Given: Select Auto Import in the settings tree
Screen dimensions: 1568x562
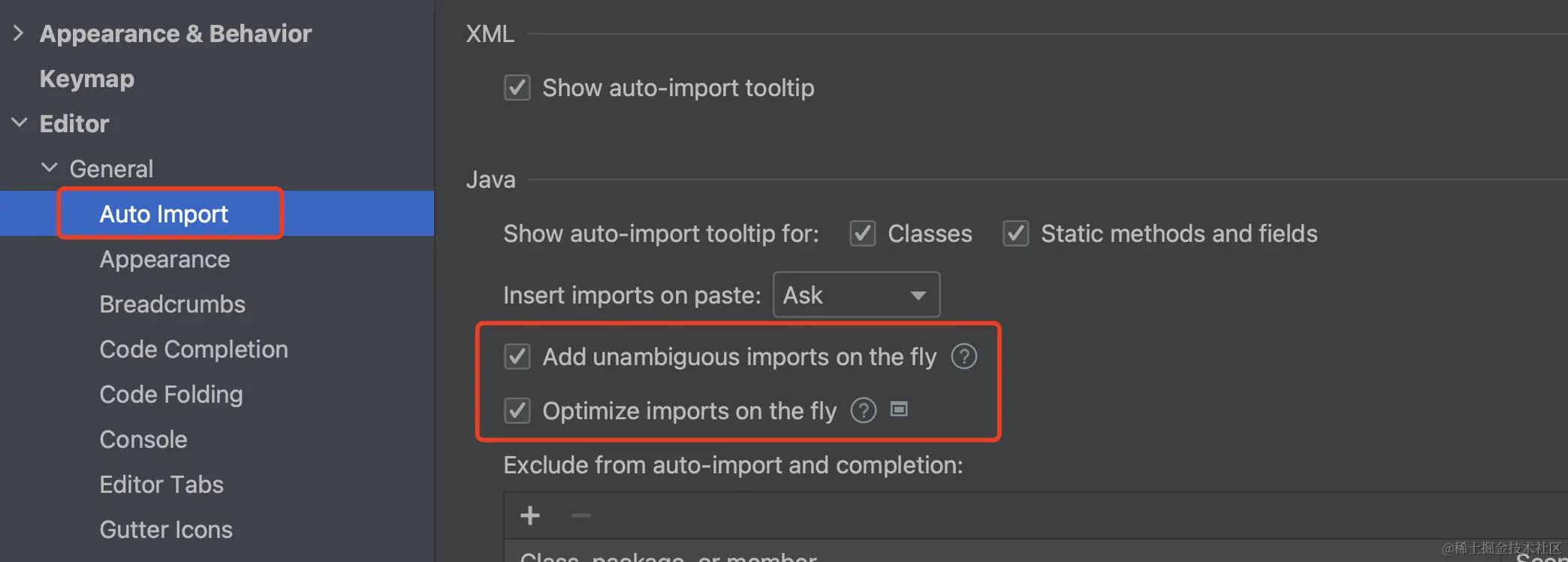Looking at the screenshot, I should click(x=164, y=214).
